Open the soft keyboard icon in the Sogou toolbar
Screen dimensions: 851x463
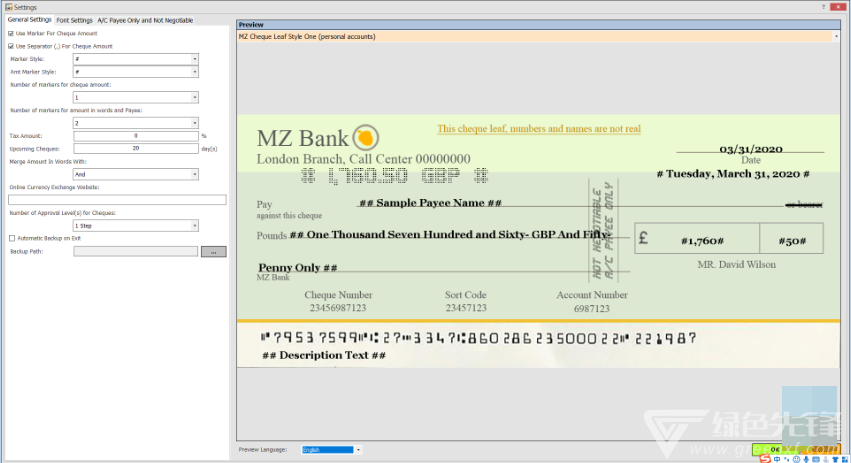click(816, 459)
